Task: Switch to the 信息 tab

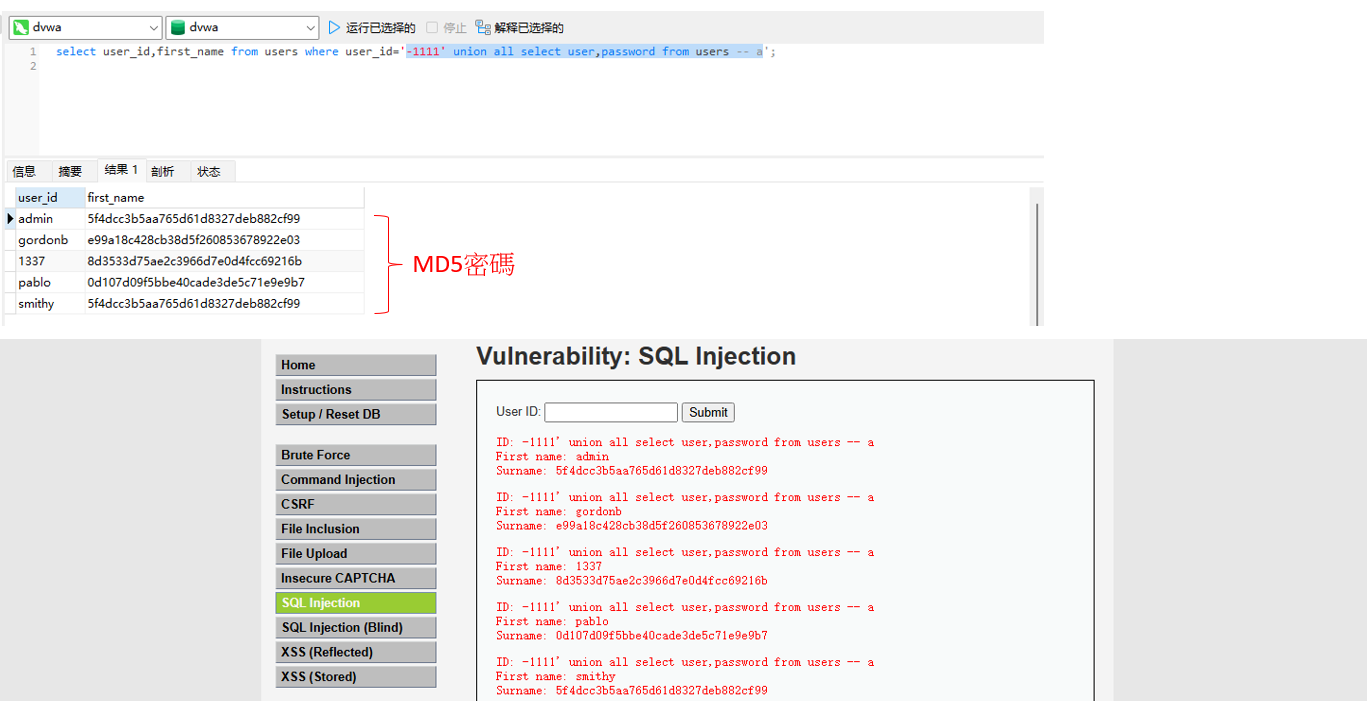Action: tap(24, 171)
